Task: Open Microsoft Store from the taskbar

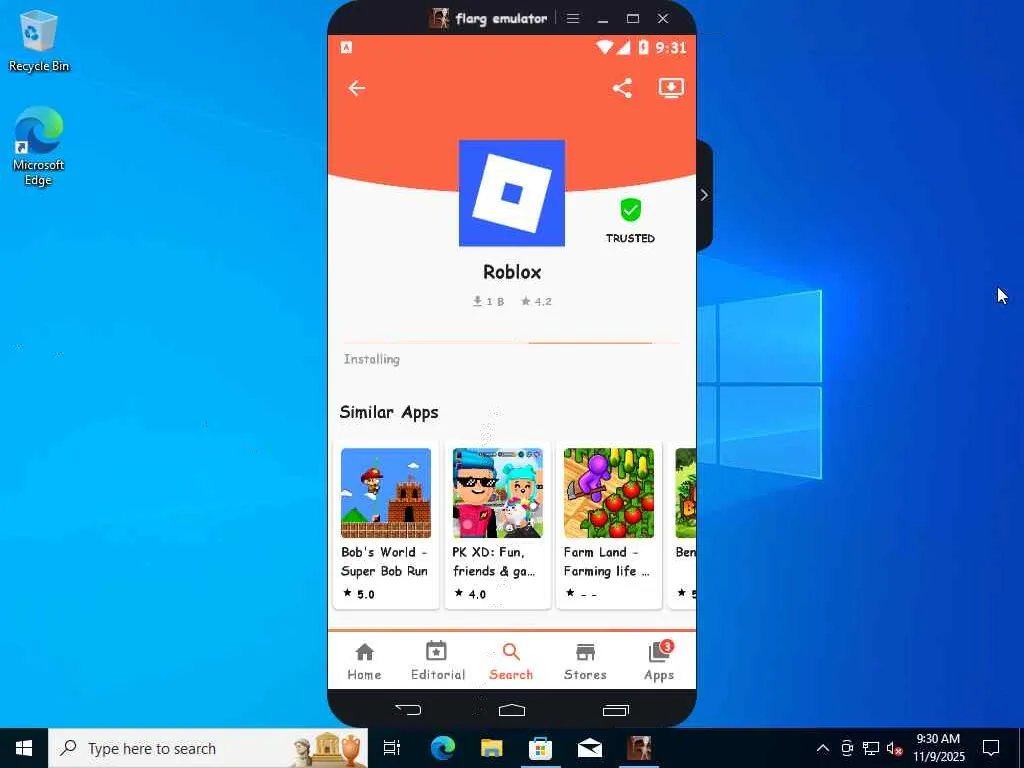Action: [x=540, y=748]
